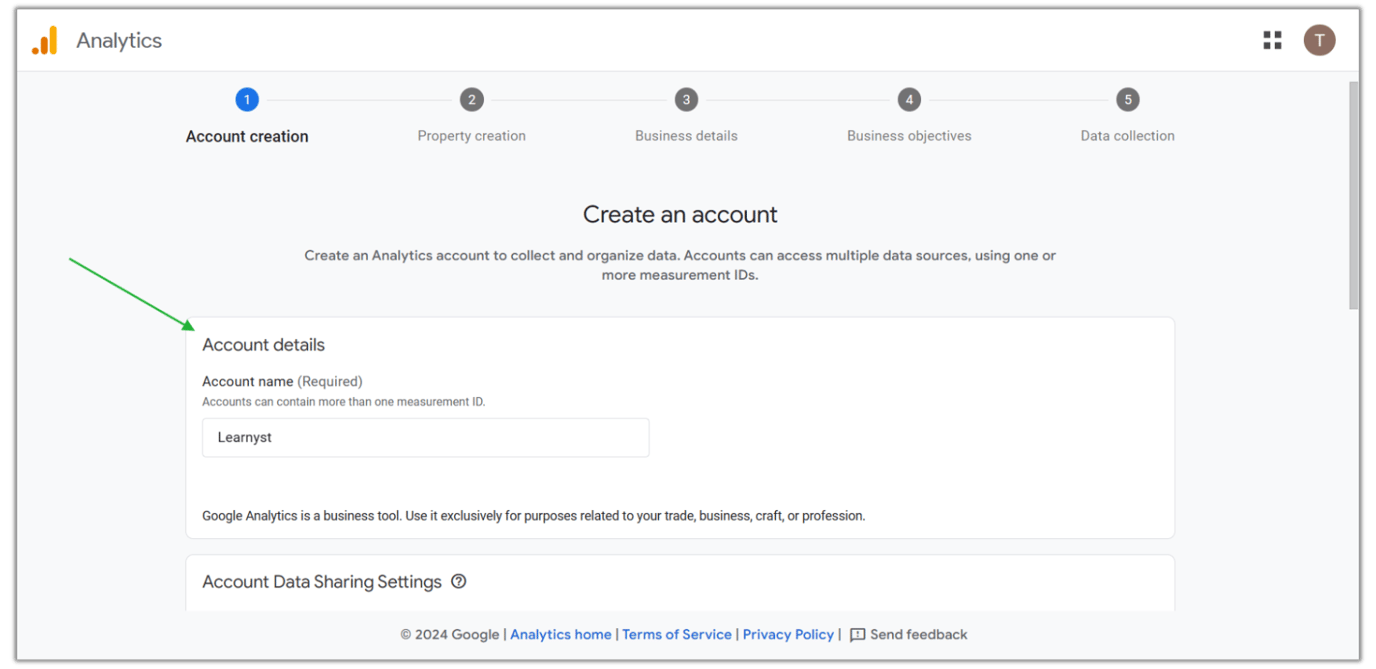Open the Analytics home link

pos(561,634)
